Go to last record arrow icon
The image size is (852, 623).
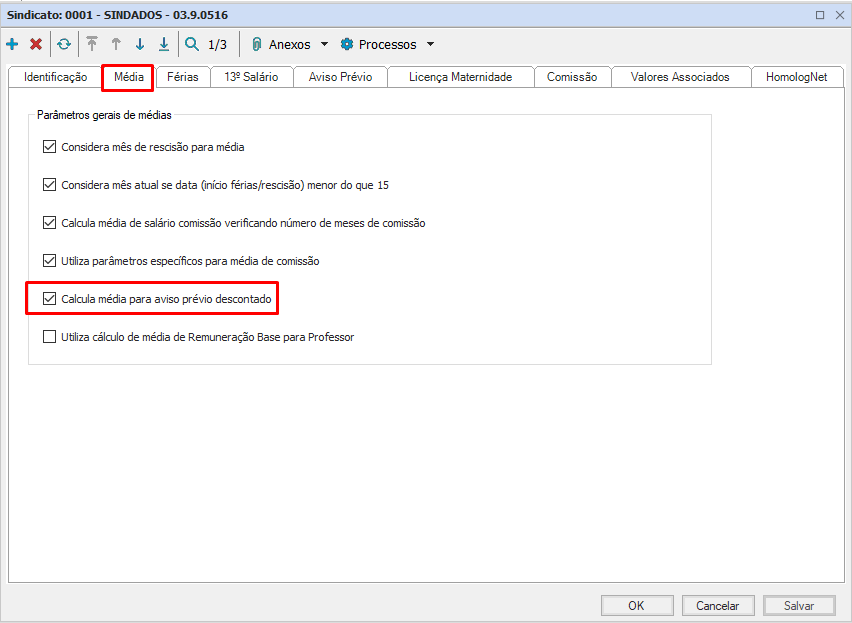[164, 44]
